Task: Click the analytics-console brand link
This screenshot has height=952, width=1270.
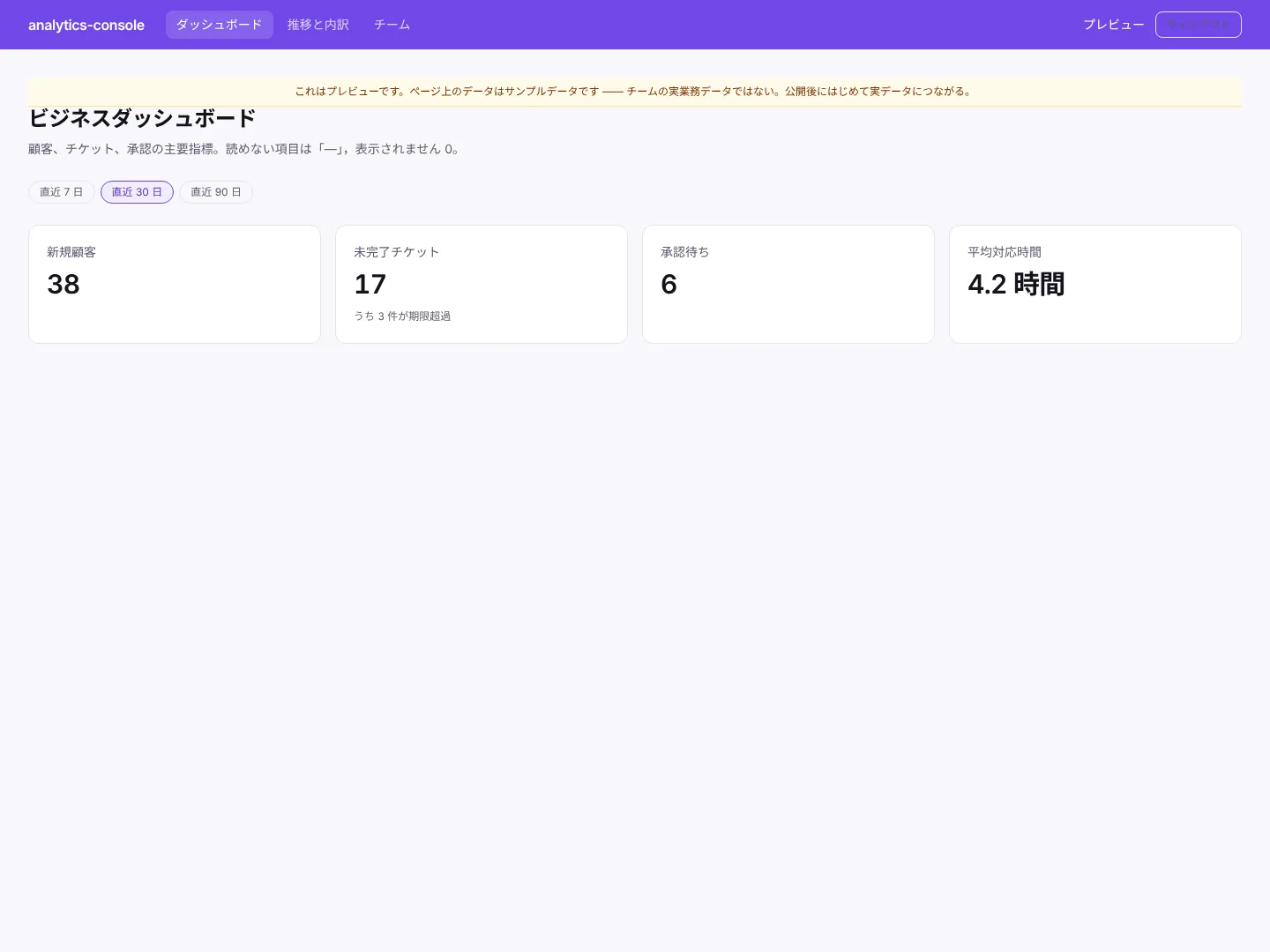Action: point(86,25)
